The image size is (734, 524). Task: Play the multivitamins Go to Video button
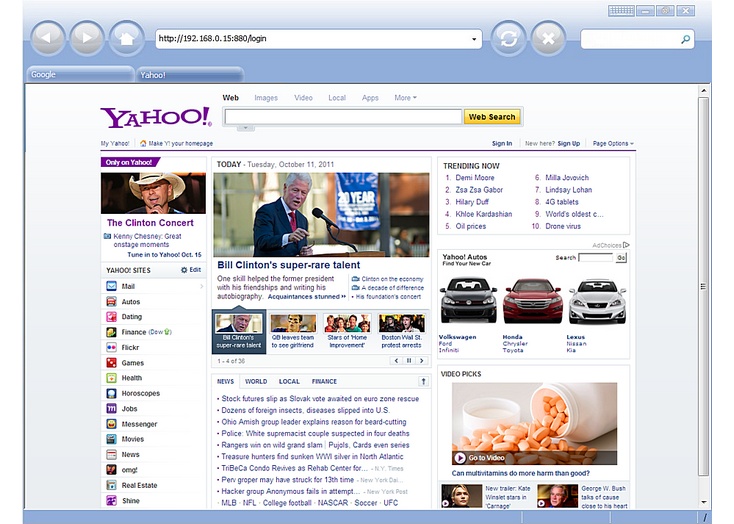pos(460,458)
